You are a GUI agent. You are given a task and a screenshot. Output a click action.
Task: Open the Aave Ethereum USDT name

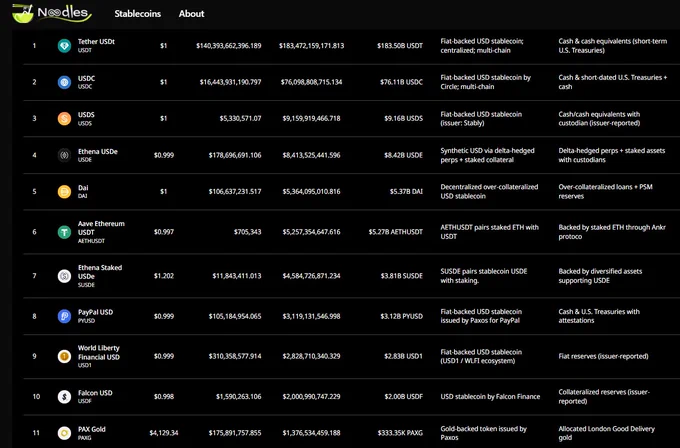101,228
